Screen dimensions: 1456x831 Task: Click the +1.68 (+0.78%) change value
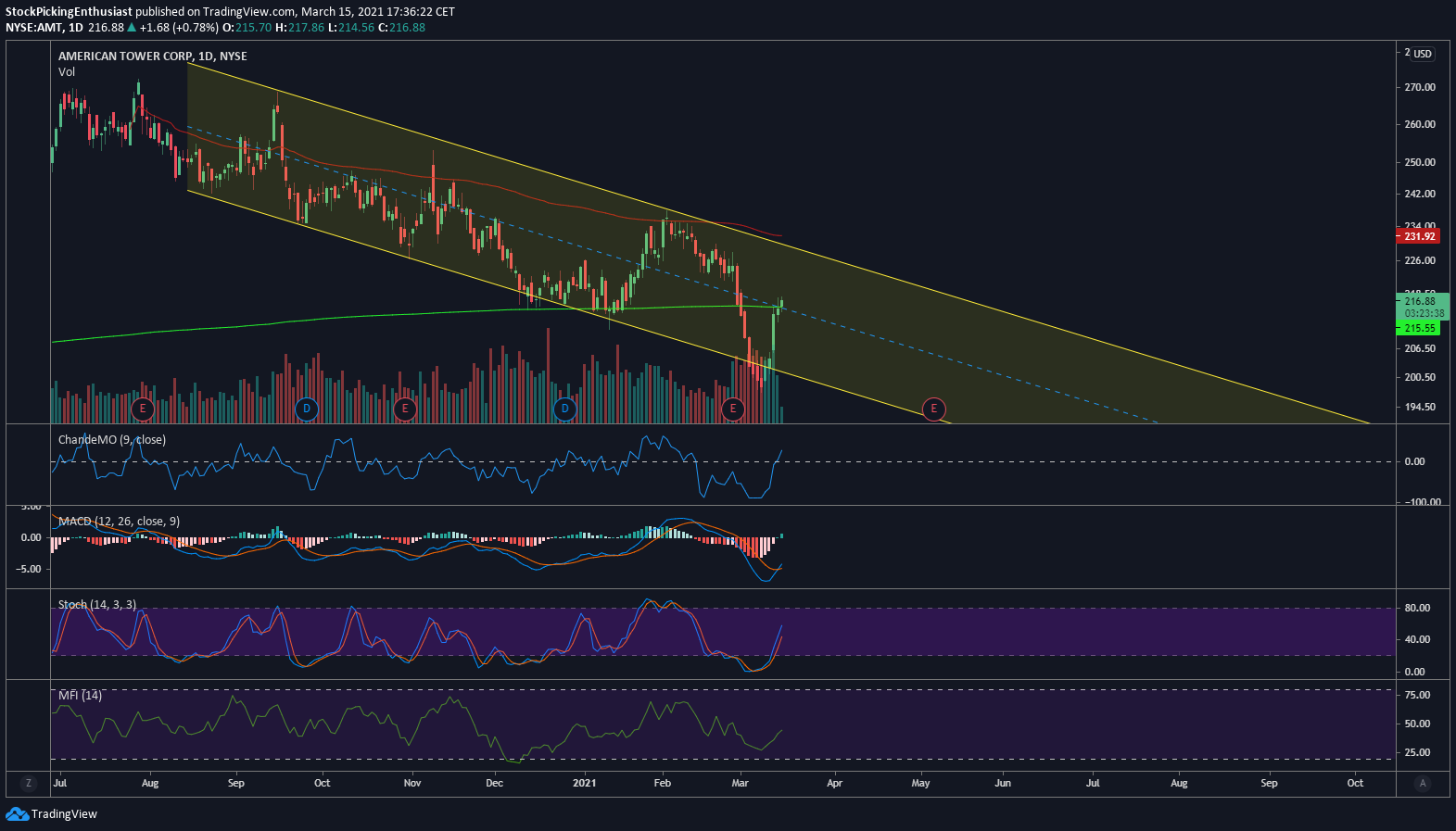pyautogui.click(x=179, y=28)
